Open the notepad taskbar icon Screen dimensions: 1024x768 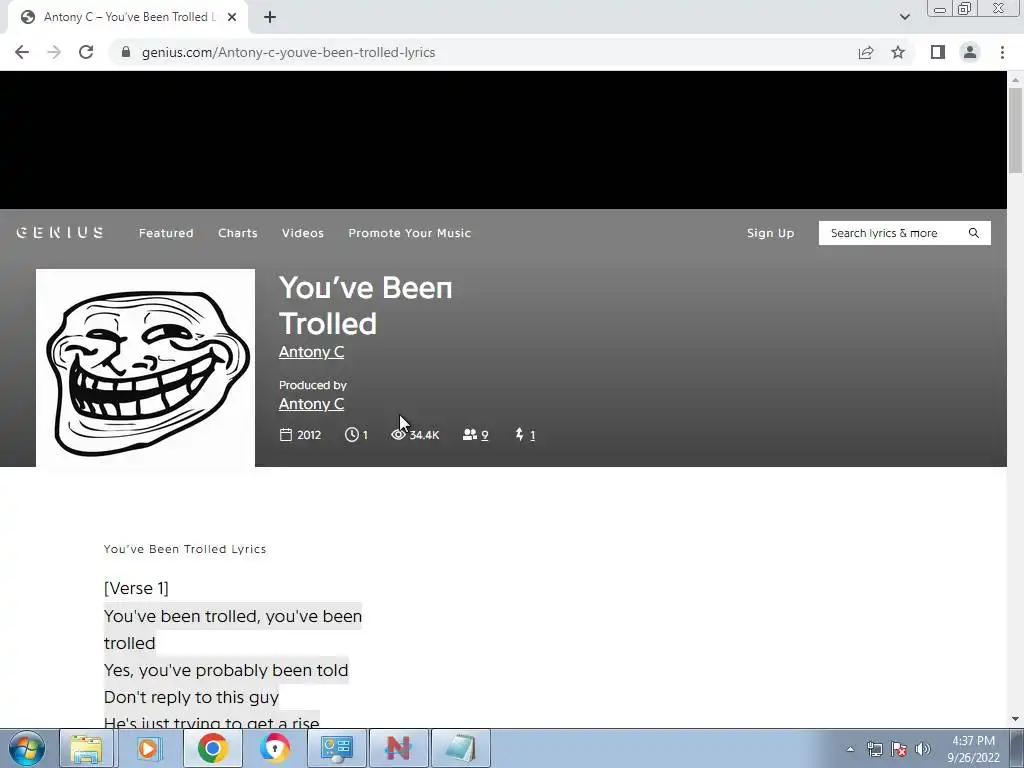click(x=460, y=748)
